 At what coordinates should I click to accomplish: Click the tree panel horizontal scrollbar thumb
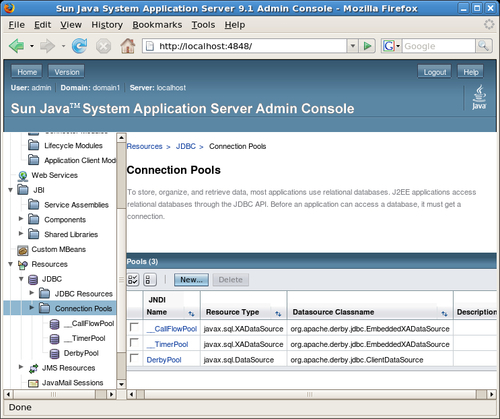[54, 394]
